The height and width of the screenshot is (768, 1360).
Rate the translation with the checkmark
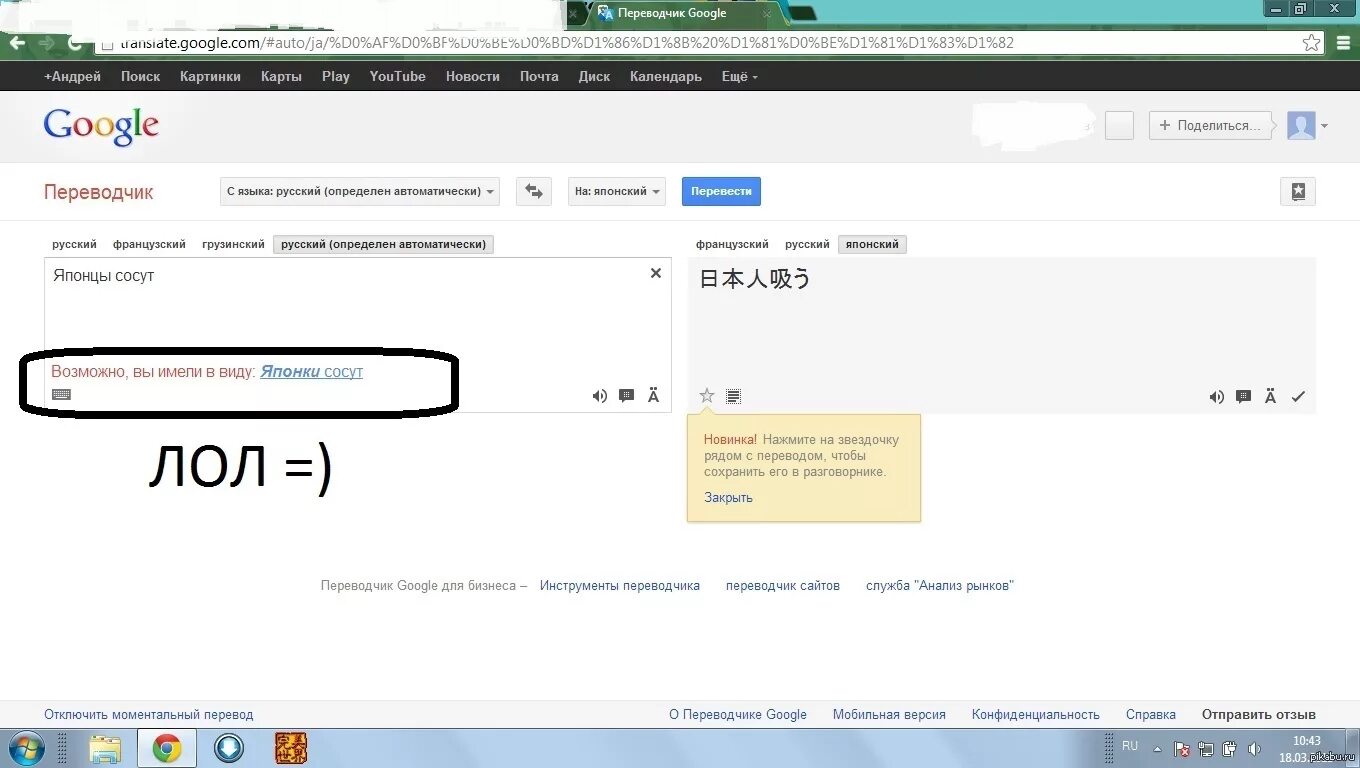(1298, 396)
